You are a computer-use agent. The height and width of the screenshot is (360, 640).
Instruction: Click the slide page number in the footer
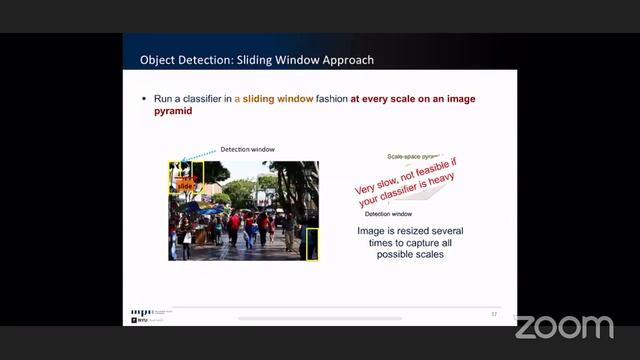494,314
